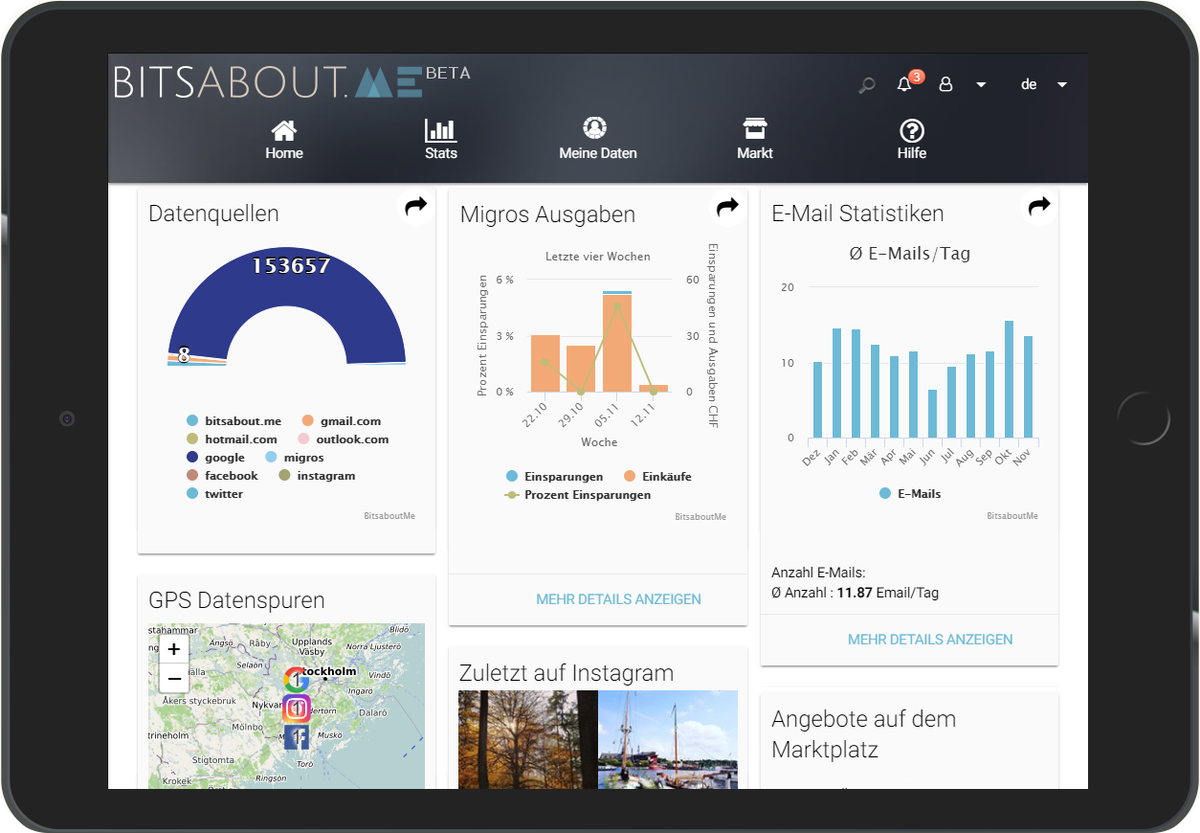Toggle migros legend entry
The height and width of the screenshot is (833, 1200).
295,457
